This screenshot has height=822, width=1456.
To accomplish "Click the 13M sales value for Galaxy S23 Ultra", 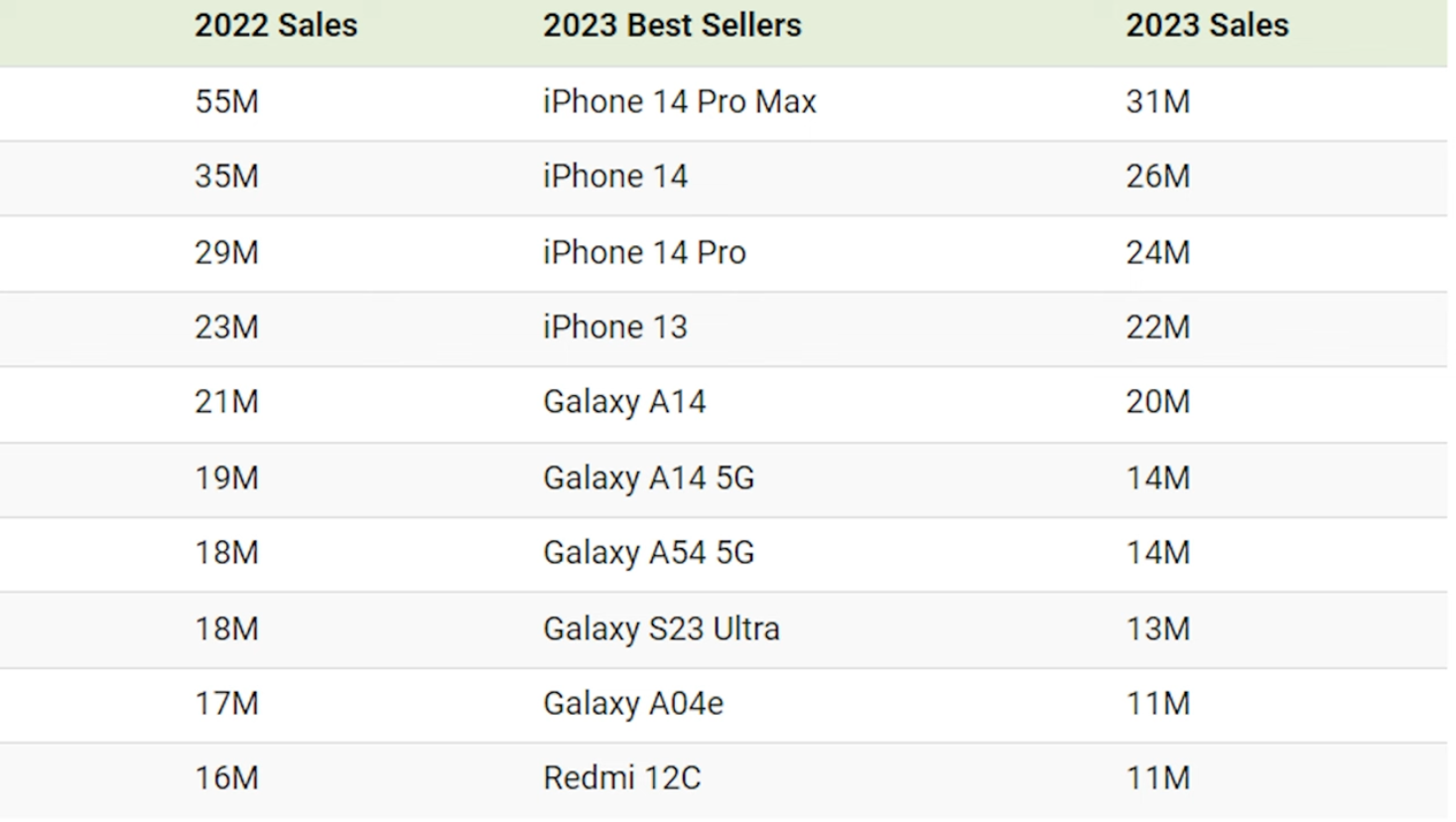I will tap(1157, 628).
